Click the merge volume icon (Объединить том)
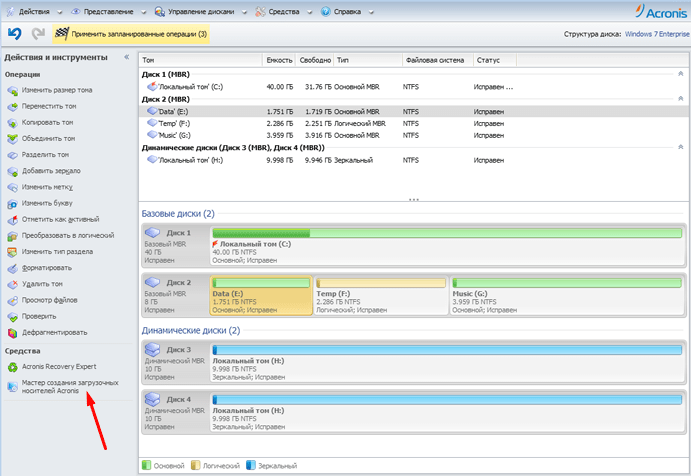Screen dimensions: 691x476 12,139
